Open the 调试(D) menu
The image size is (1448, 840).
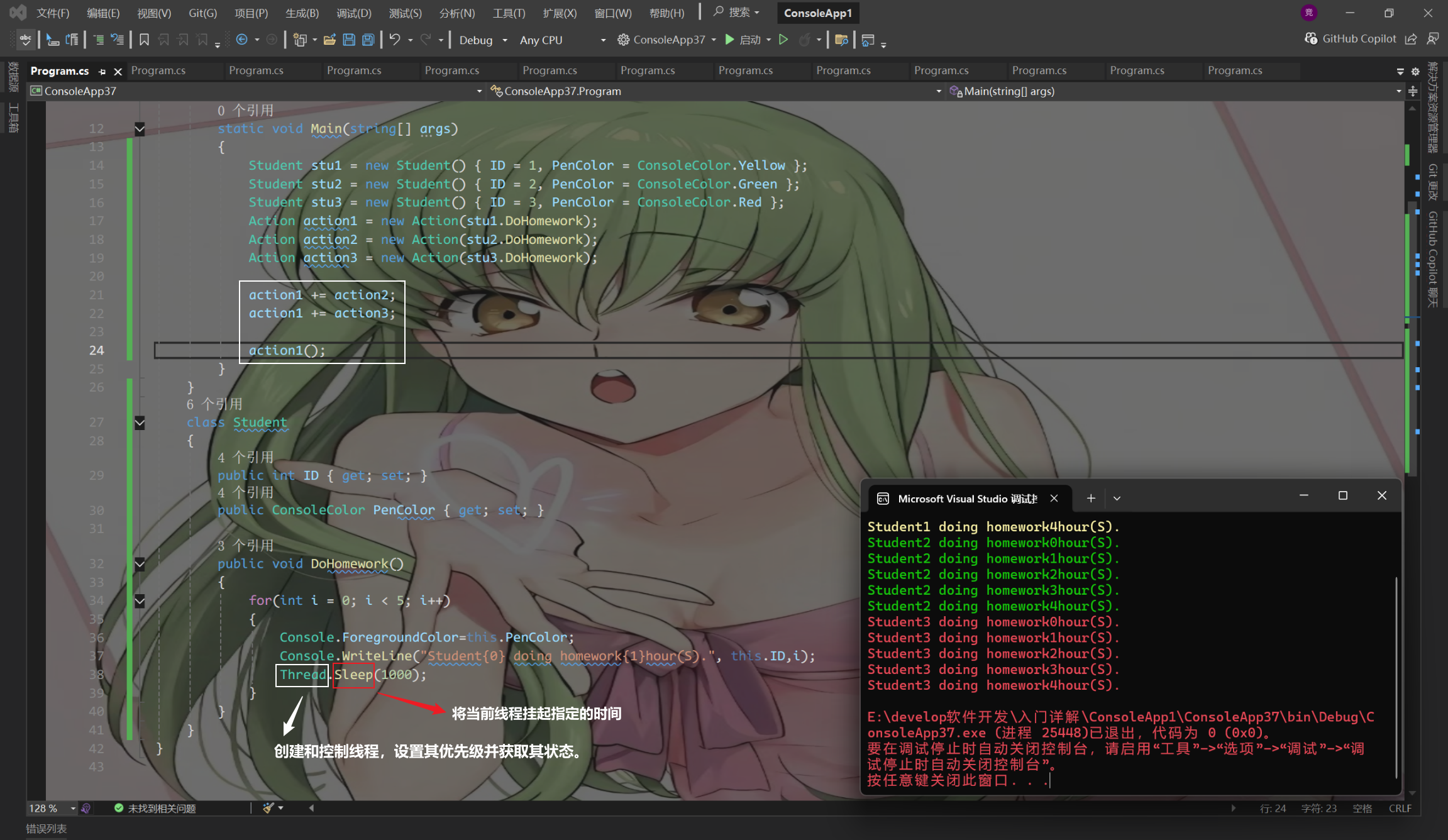[354, 13]
